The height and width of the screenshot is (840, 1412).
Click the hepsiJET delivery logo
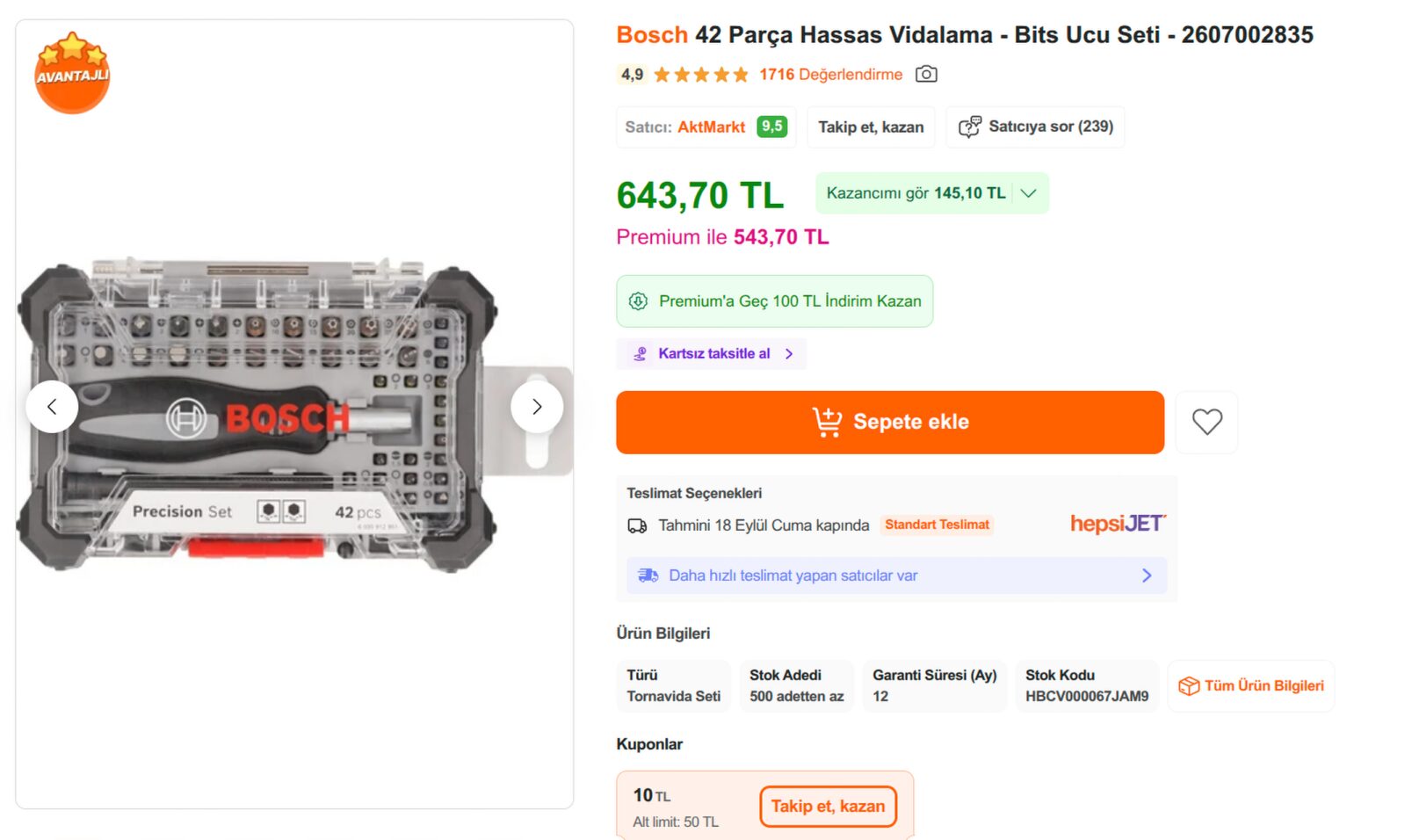coord(1118,524)
